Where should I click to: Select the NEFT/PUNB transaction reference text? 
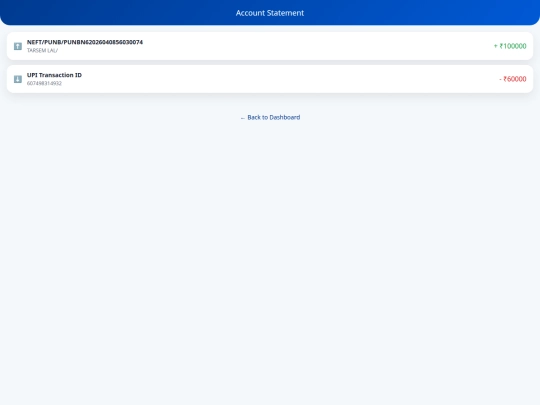coord(85,42)
